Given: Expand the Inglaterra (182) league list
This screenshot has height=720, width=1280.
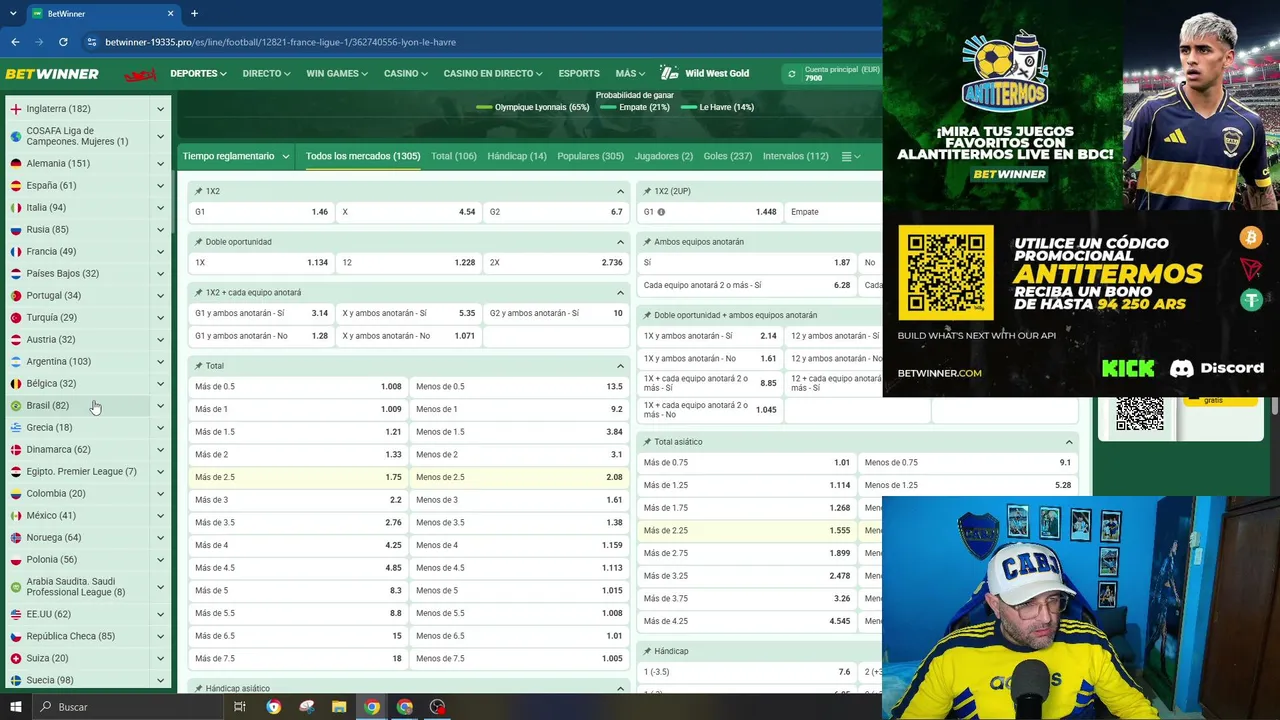Looking at the screenshot, I should 160,109.
